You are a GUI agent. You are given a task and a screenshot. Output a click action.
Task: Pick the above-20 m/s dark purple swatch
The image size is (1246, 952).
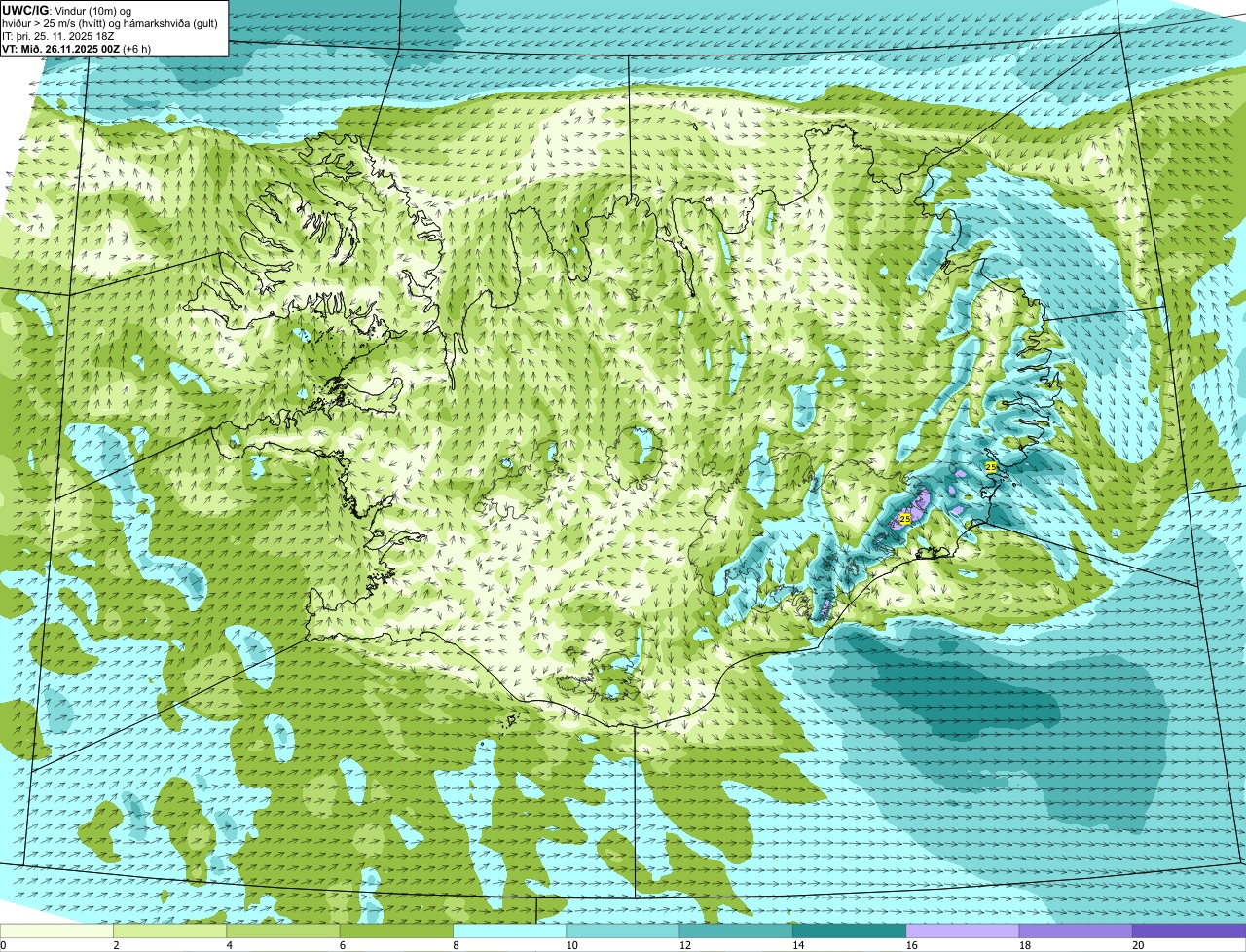click(1189, 932)
